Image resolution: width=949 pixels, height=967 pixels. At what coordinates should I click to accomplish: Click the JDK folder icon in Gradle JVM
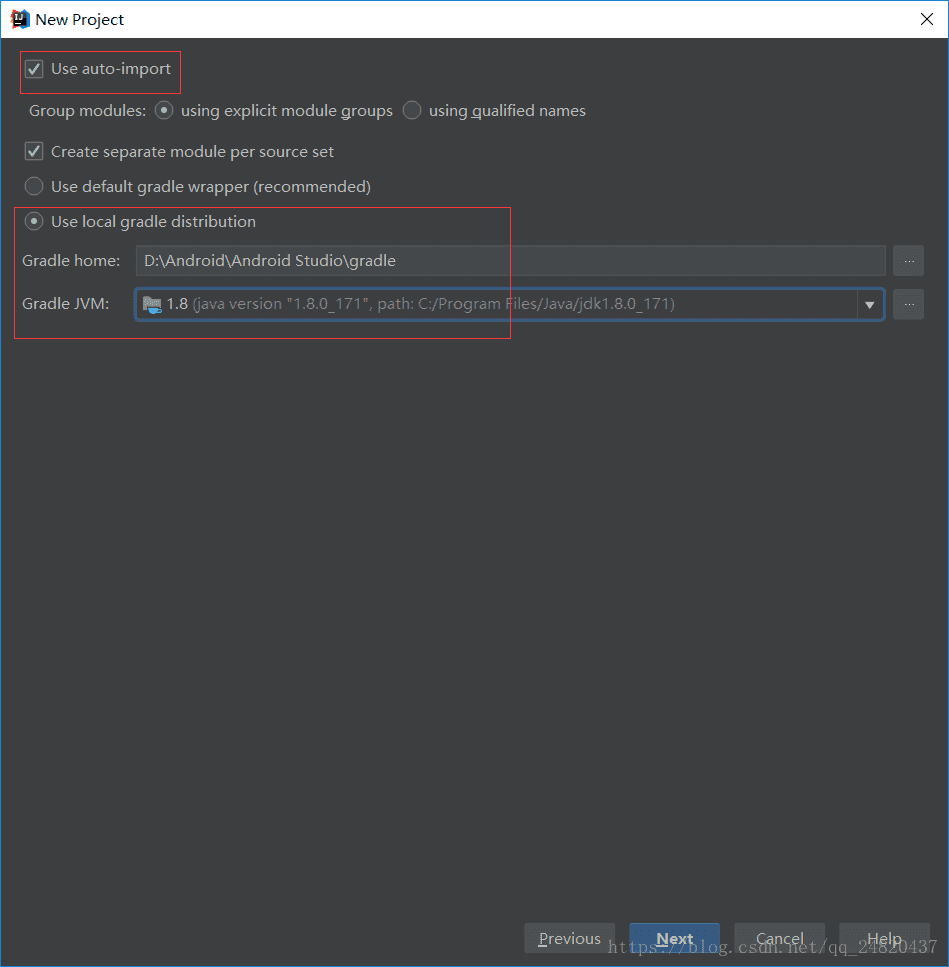152,304
